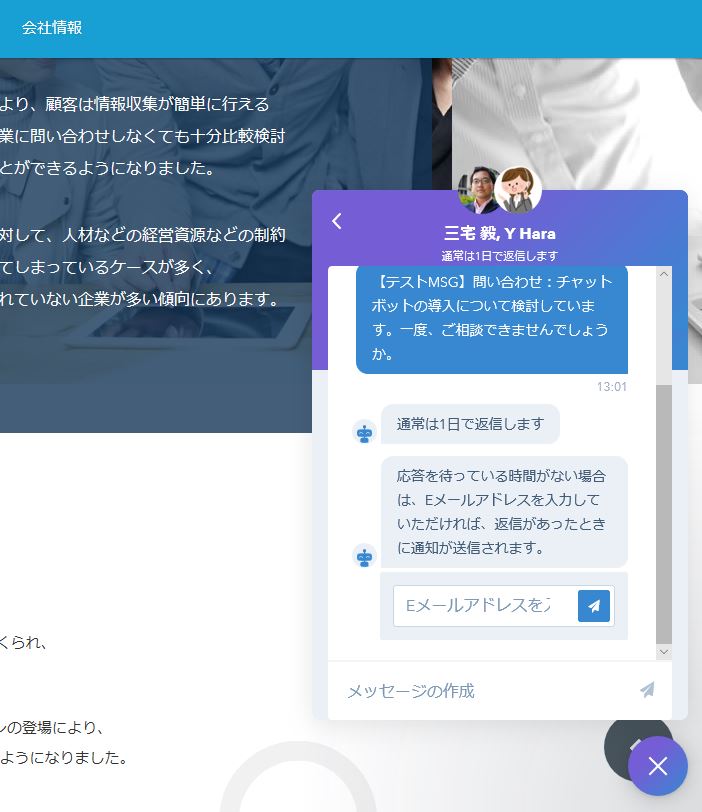702x812 pixels.
Task: Click the bot icon beside the email prompt message
Action: pos(365,556)
